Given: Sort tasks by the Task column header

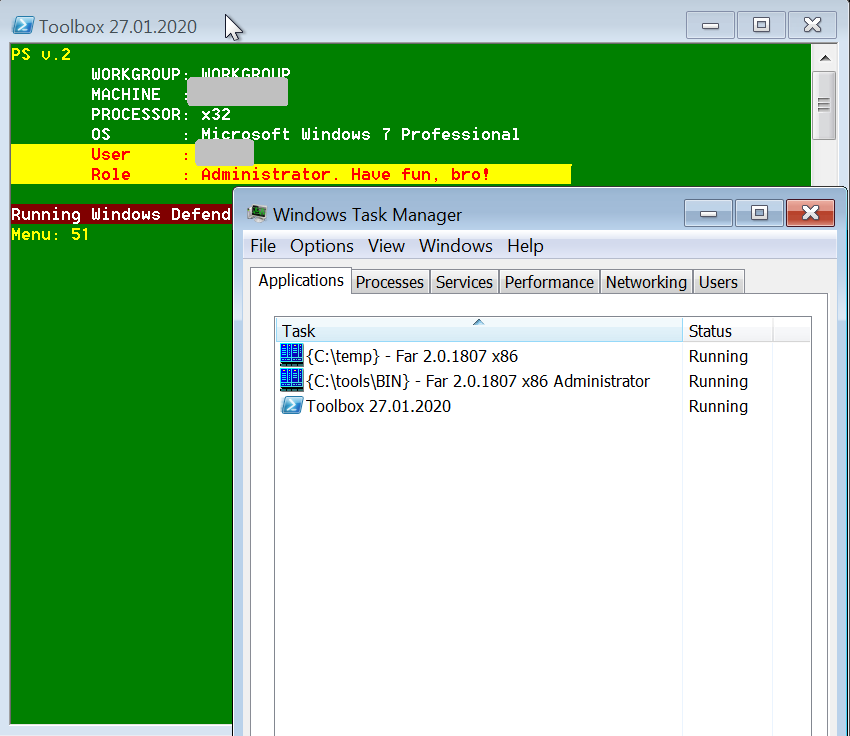Looking at the screenshot, I should (x=478, y=331).
